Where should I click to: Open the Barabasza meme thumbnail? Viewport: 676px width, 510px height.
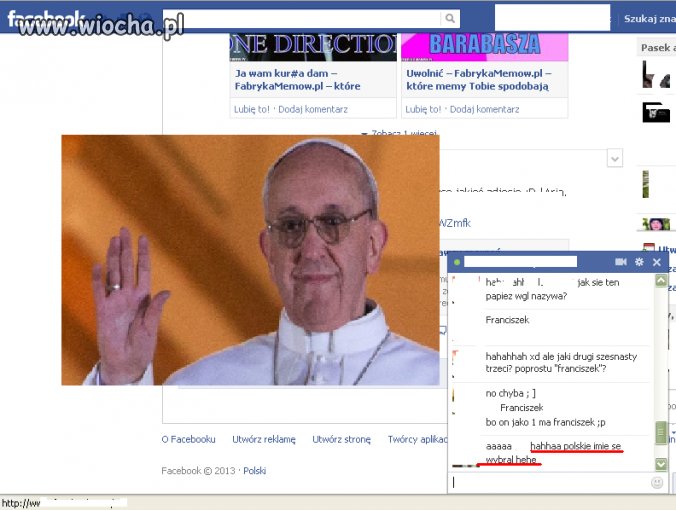(484, 47)
